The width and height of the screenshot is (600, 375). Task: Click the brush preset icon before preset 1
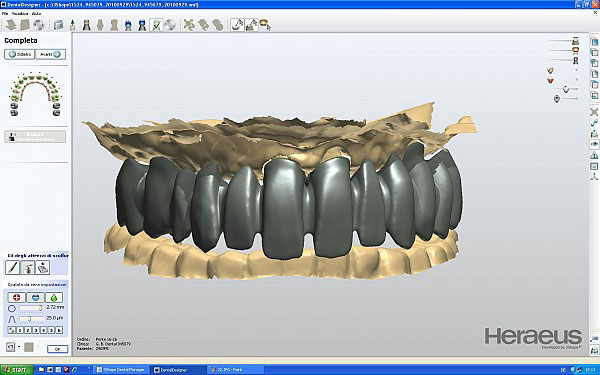click(12, 330)
